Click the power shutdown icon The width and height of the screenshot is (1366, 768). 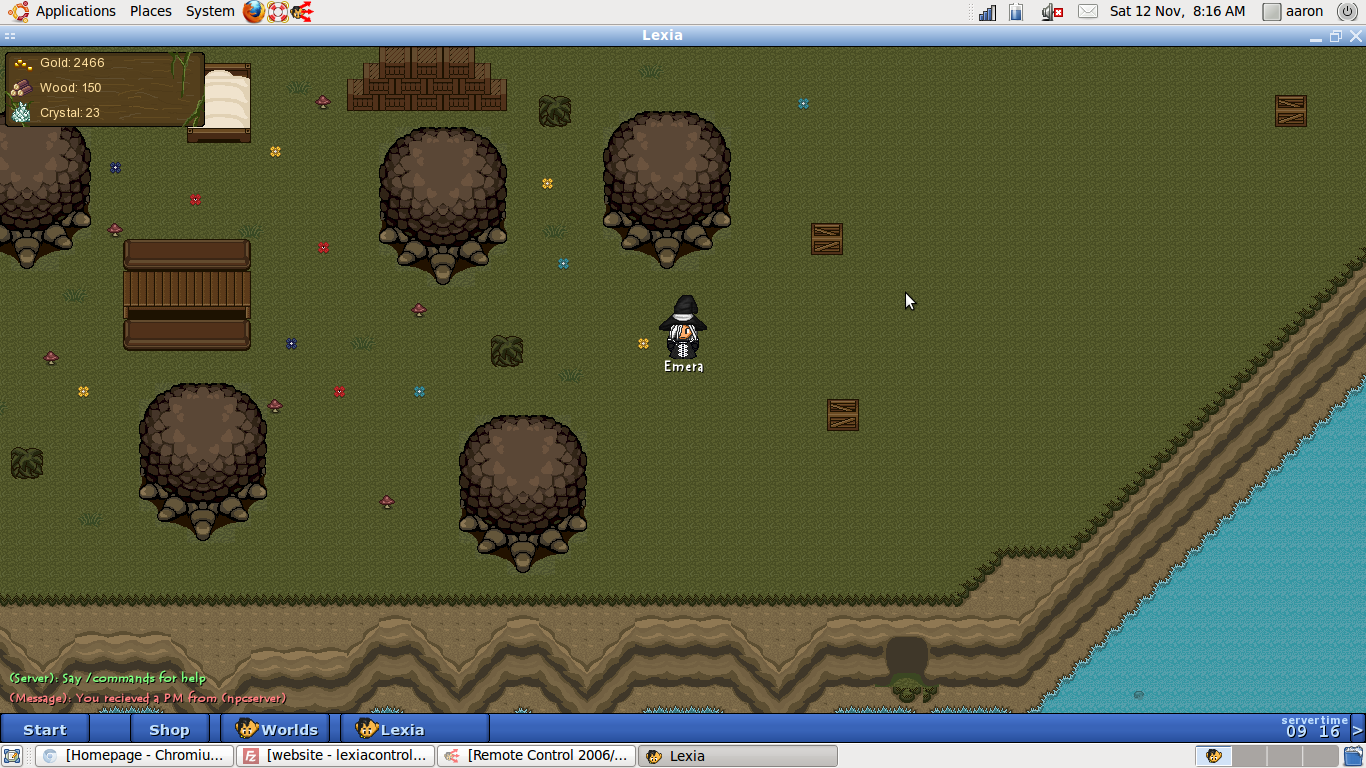[x=1347, y=12]
